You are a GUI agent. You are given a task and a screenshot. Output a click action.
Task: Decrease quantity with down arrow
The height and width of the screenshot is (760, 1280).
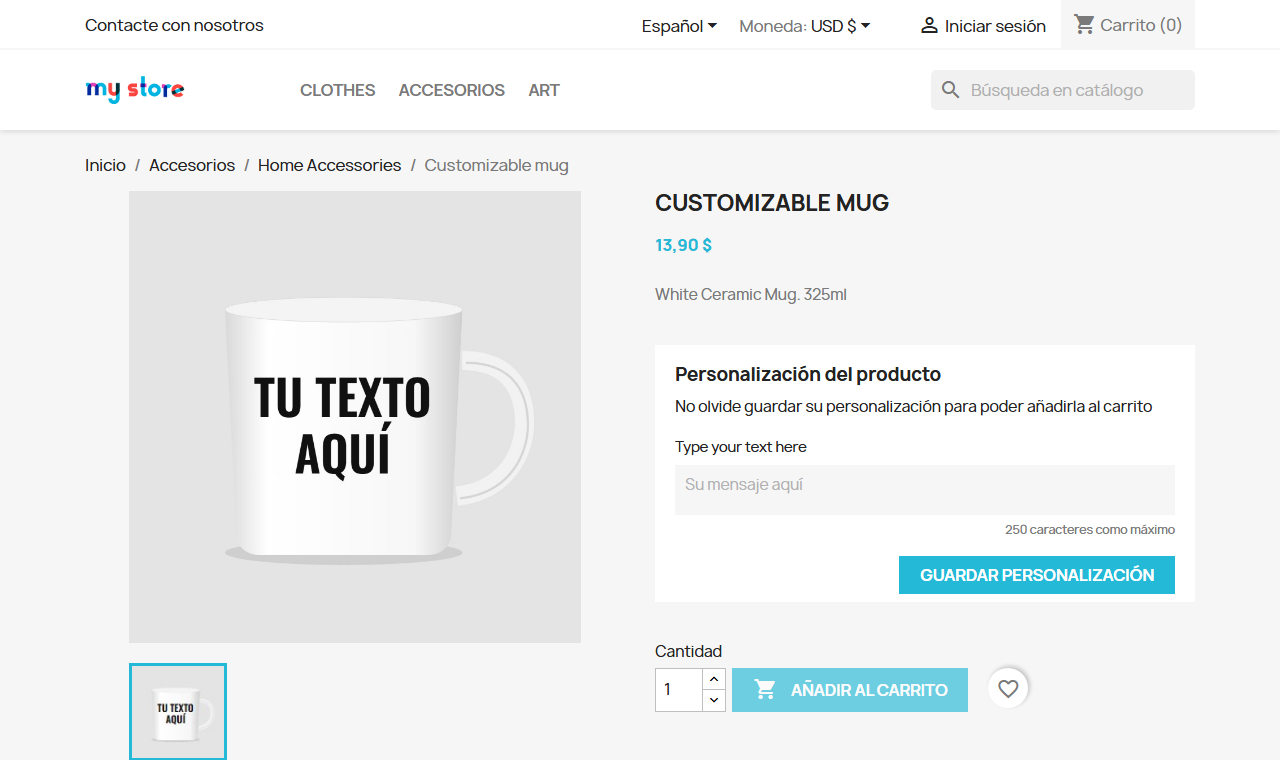(714, 701)
